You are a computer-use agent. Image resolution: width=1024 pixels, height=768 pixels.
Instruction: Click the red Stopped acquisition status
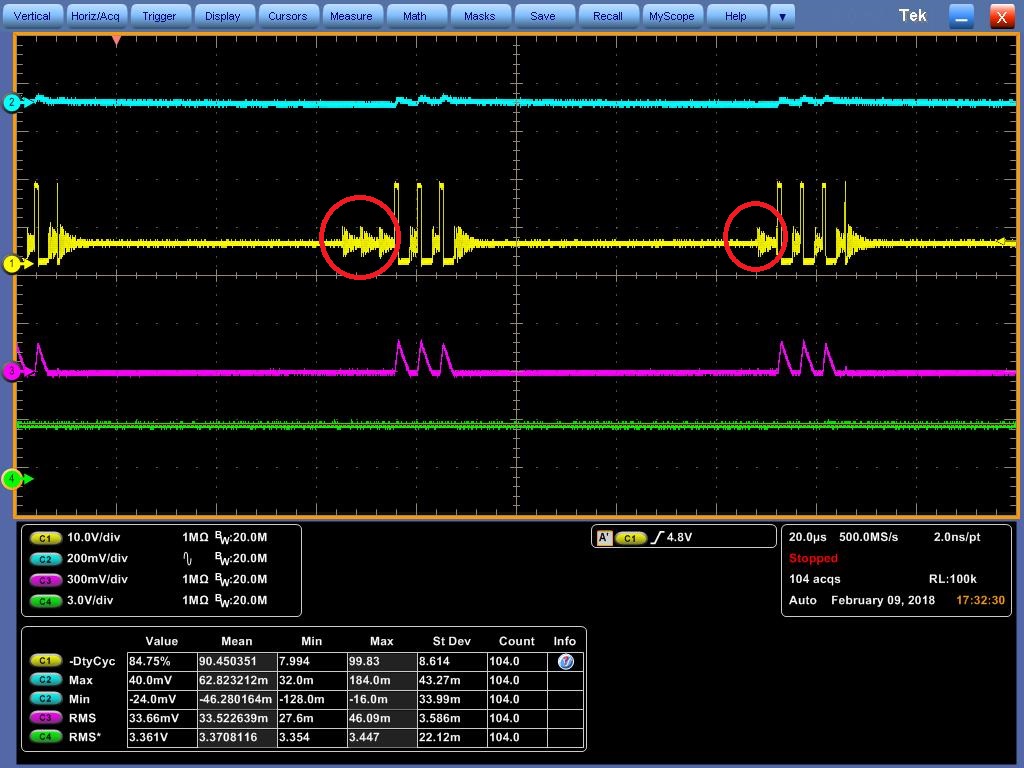pos(813,558)
